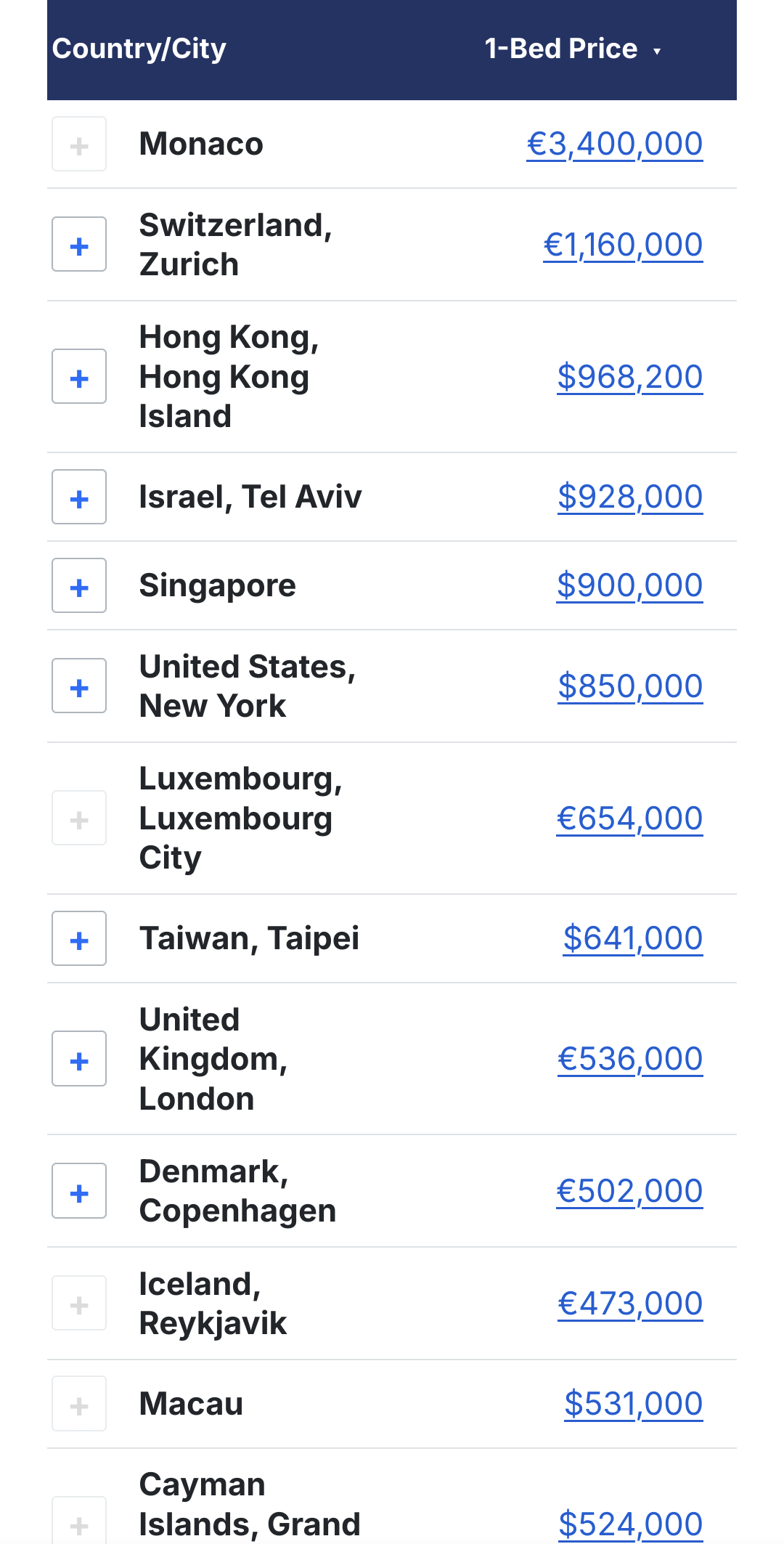This screenshot has width=784, height=1544.
Task: Click the plus icon beside Taiwan, Taipei
Action: point(79,939)
